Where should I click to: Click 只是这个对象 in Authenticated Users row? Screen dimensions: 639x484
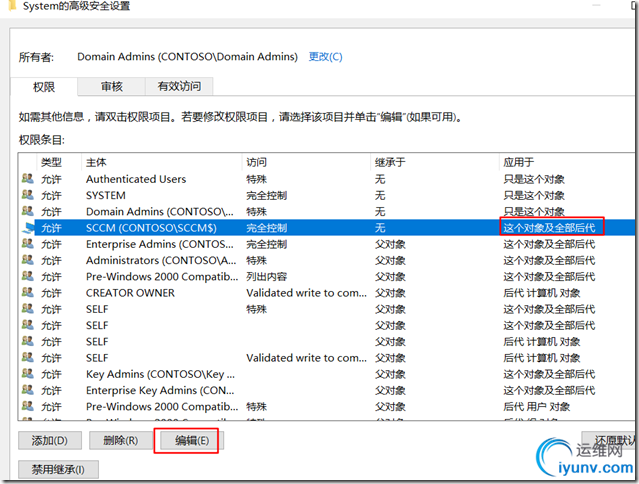pos(534,179)
